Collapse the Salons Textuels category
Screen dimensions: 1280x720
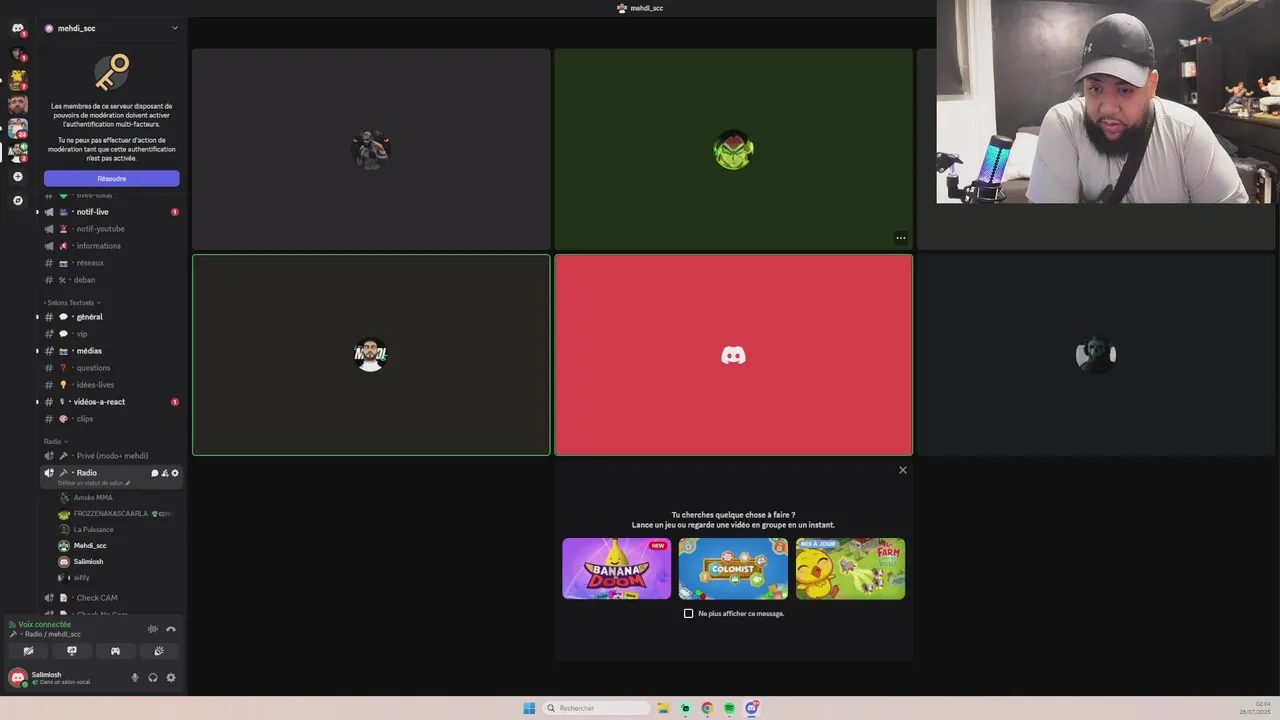[70, 302]
